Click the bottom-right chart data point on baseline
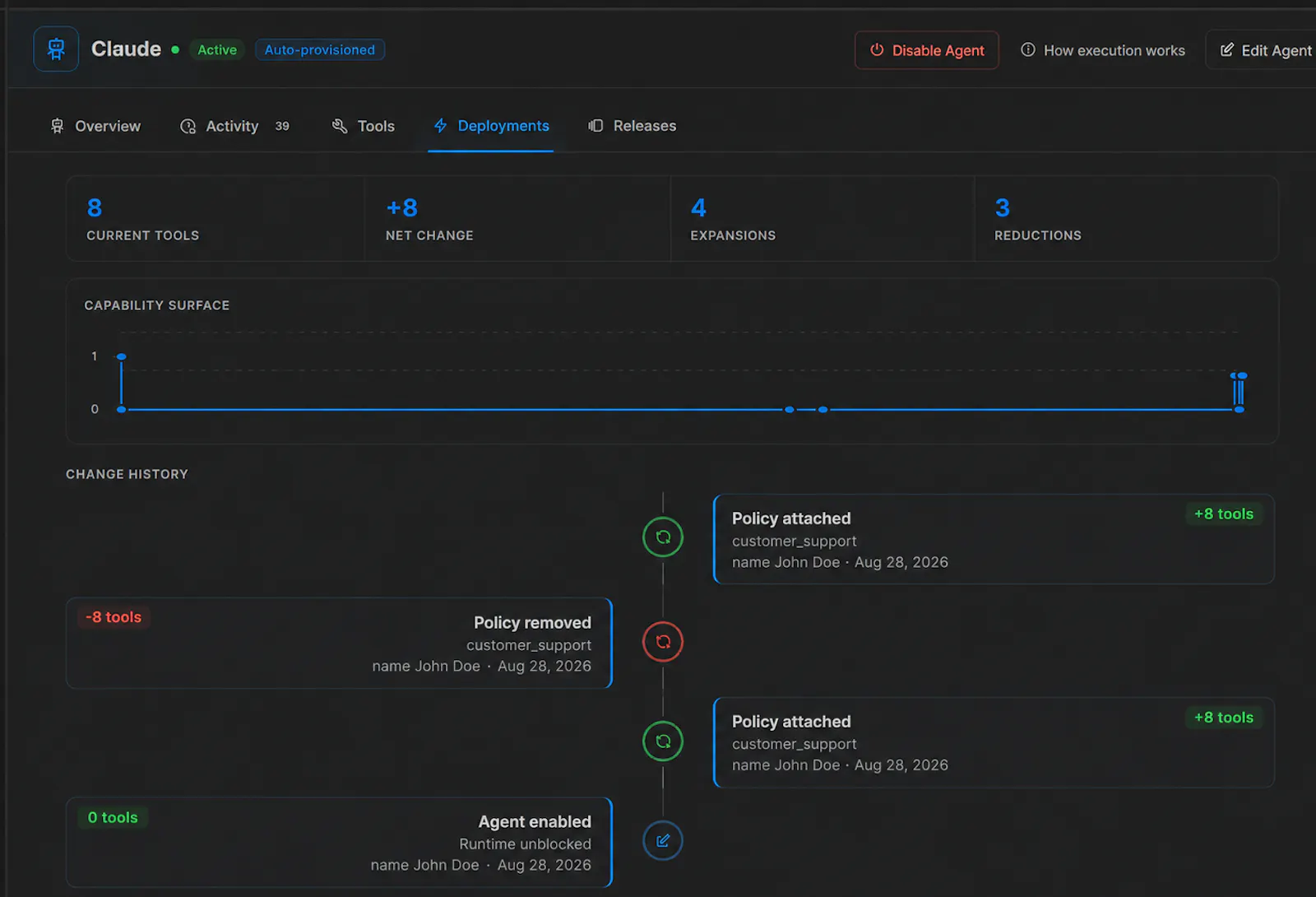The image size is (1316, 897). point(1240,409)
